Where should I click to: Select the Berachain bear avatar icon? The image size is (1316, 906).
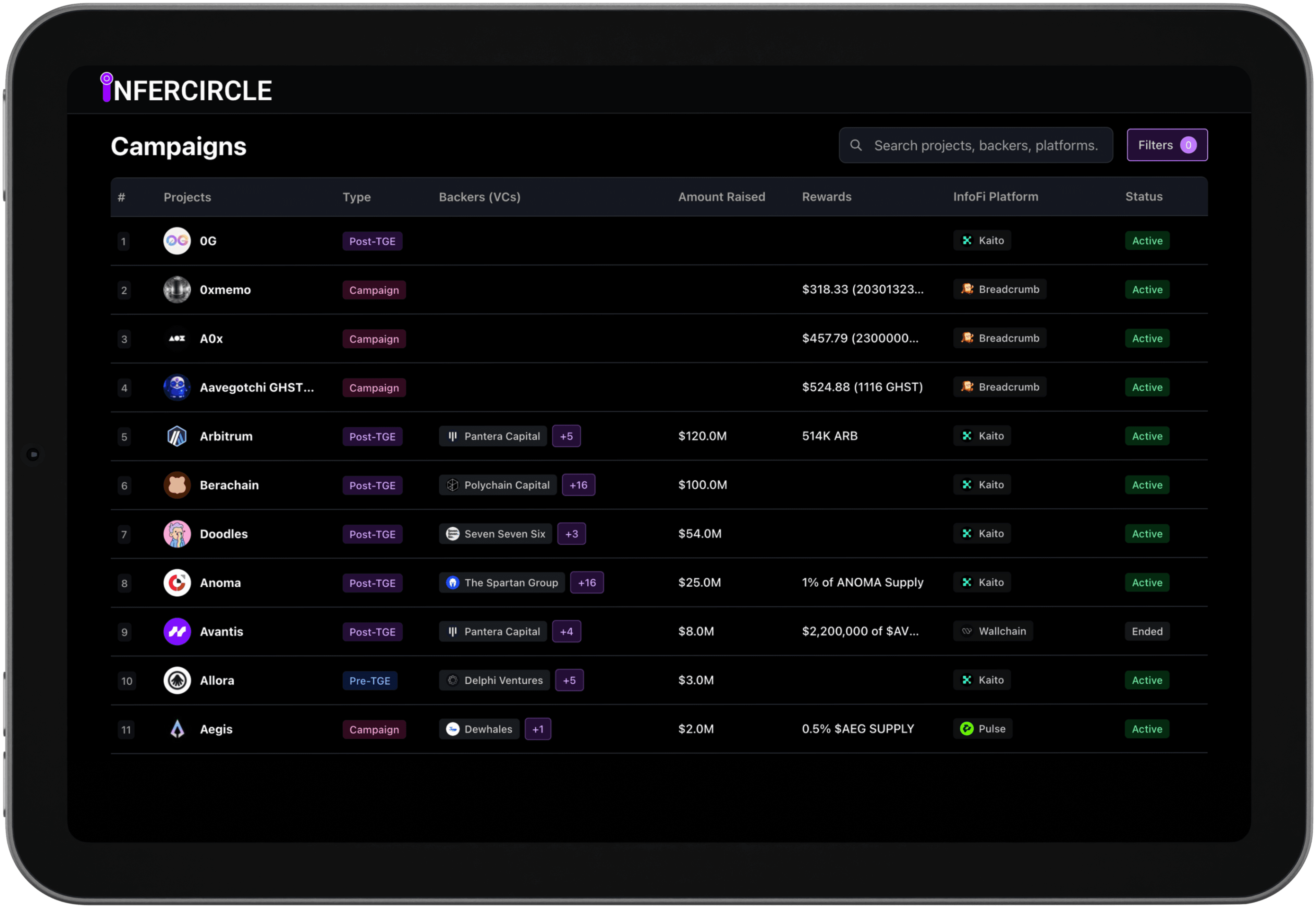(x=176, y=485)
